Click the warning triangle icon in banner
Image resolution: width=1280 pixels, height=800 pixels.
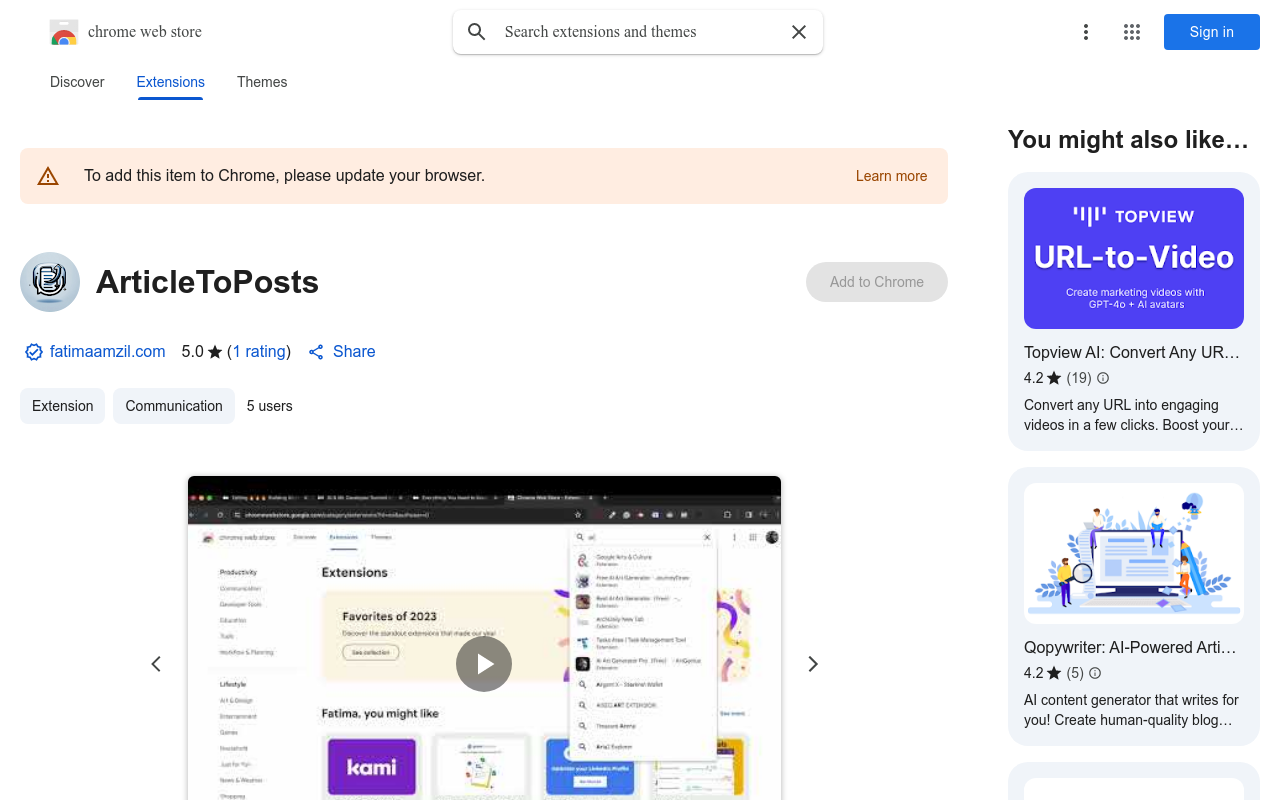click(48, 176)
